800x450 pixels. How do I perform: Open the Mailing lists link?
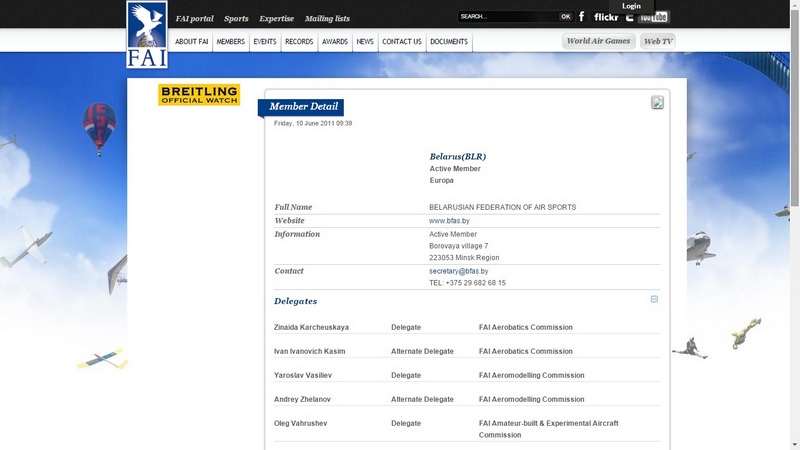tap(327, 19)
